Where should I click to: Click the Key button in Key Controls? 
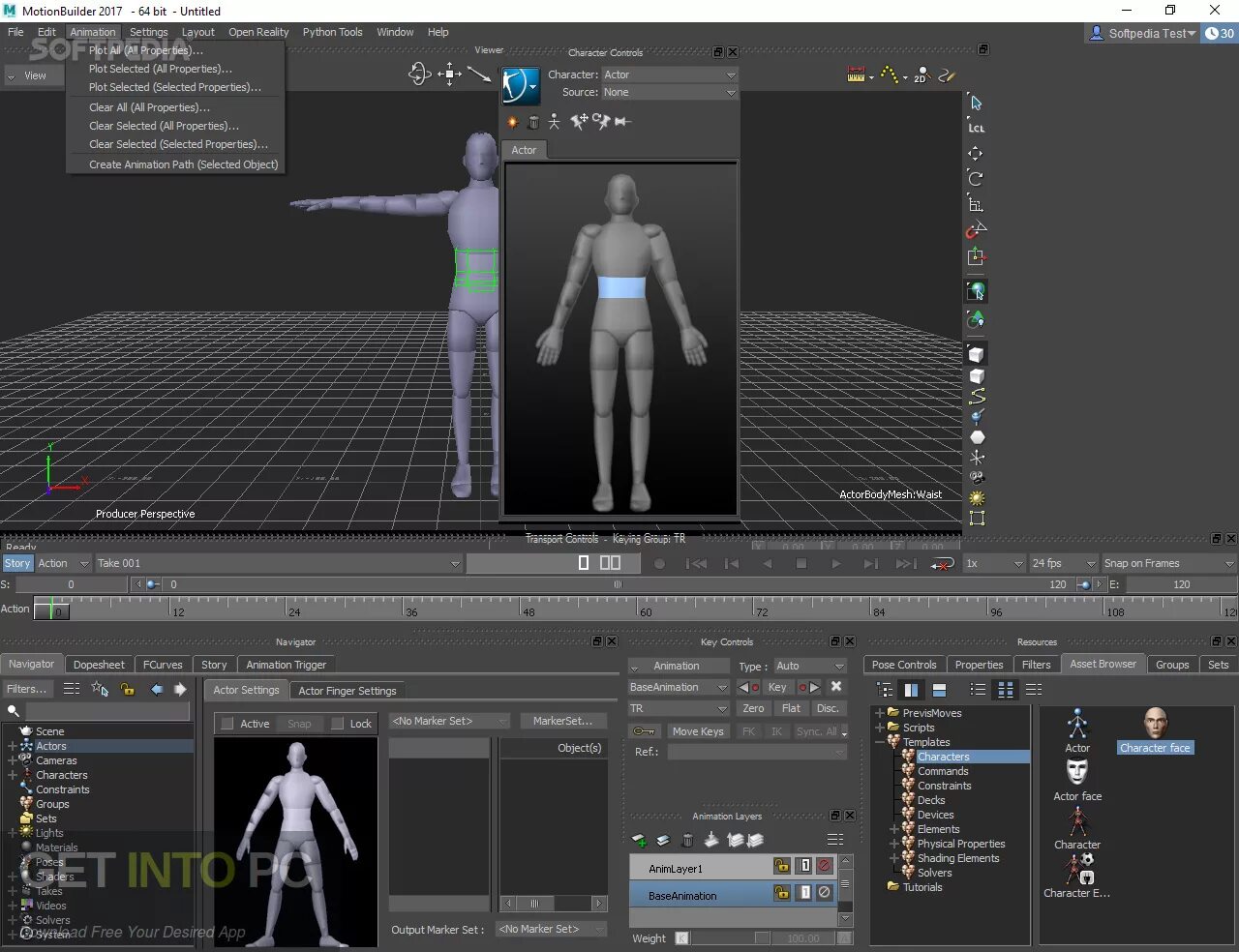777,687
